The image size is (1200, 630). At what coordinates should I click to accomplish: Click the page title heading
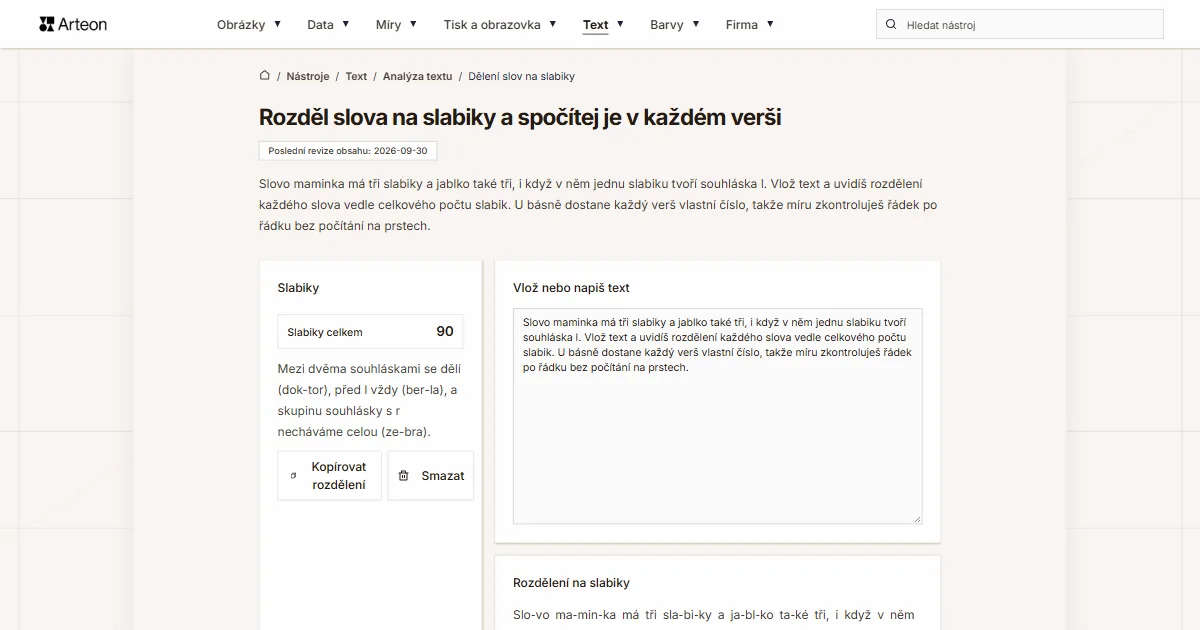click(520, 117)
